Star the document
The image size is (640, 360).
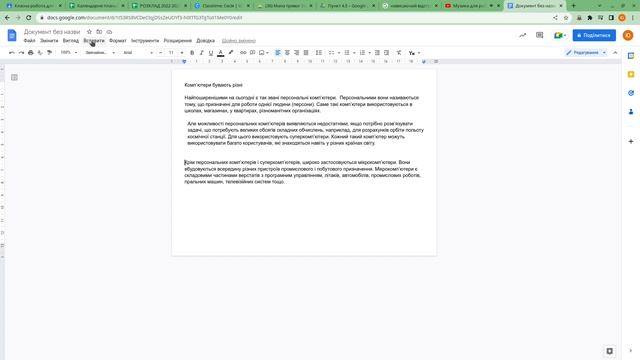(89, 32)
